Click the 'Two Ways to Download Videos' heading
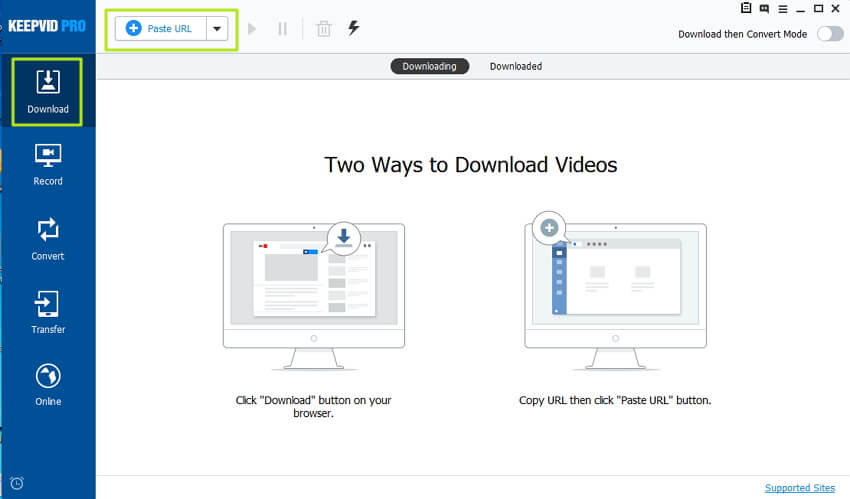850x499 pixels. 471,165
